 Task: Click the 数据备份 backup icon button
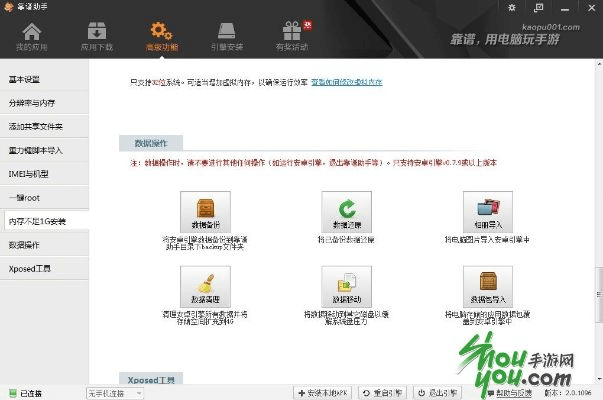coord(205,212)
